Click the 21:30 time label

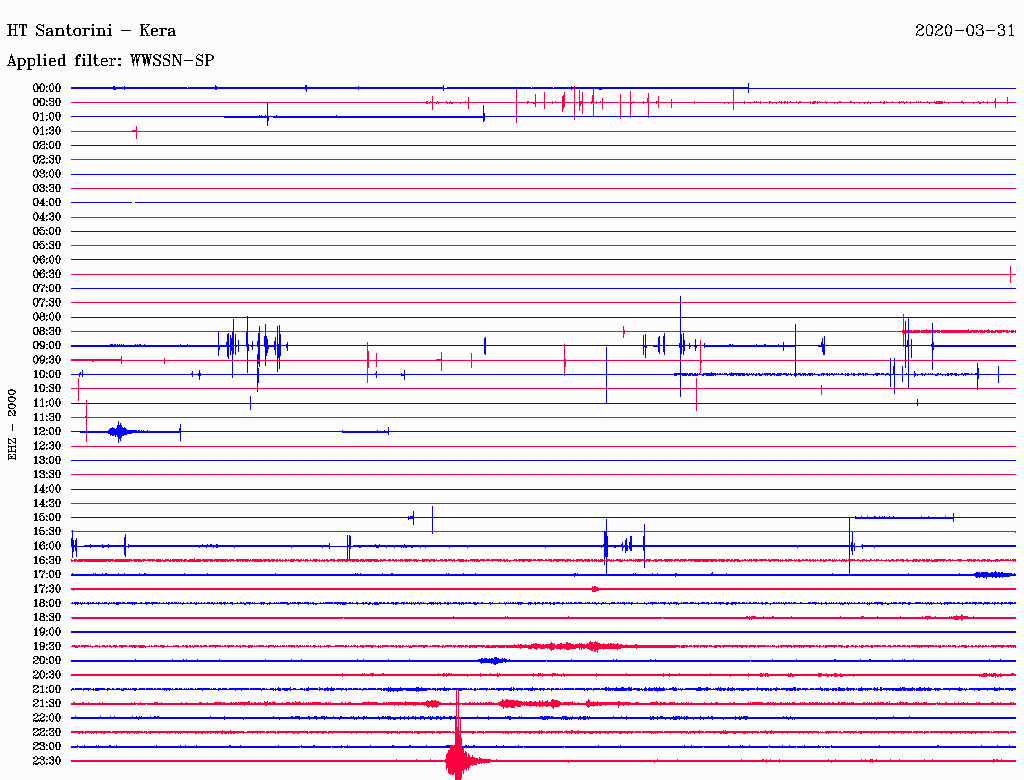tap(47, 703)
